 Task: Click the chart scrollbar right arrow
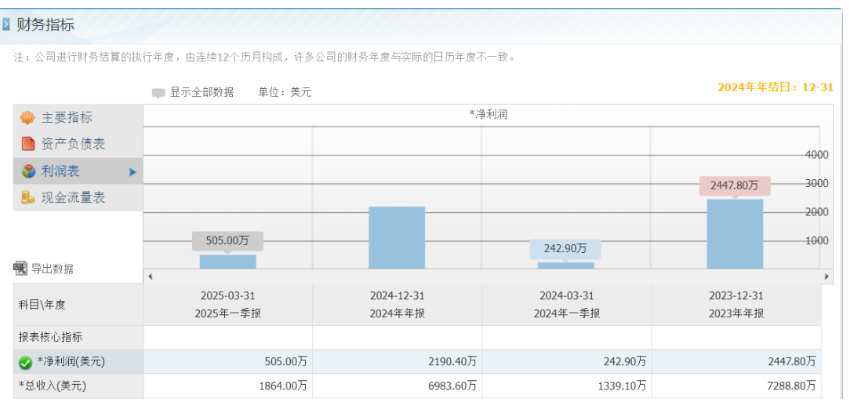[827, 276]
